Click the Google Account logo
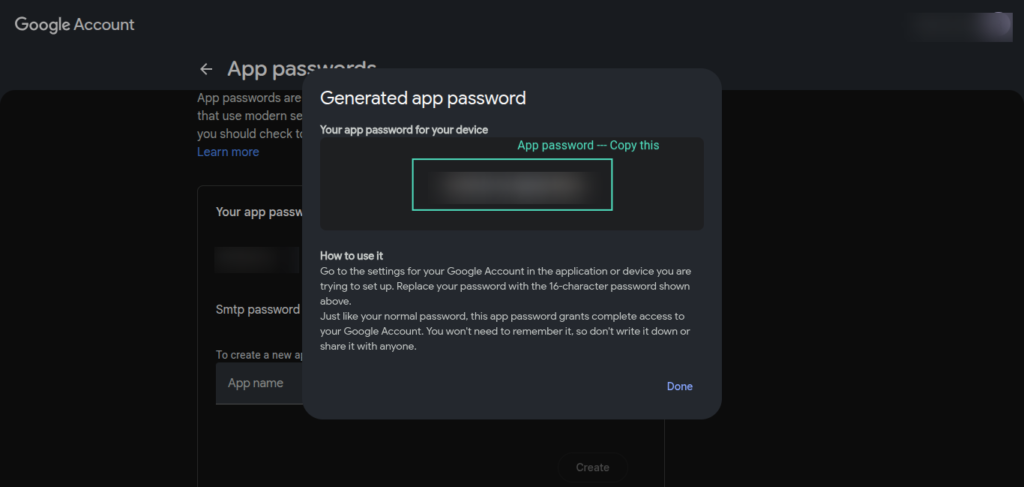Viewport: 1024px width, 487px height. [75, 24]
